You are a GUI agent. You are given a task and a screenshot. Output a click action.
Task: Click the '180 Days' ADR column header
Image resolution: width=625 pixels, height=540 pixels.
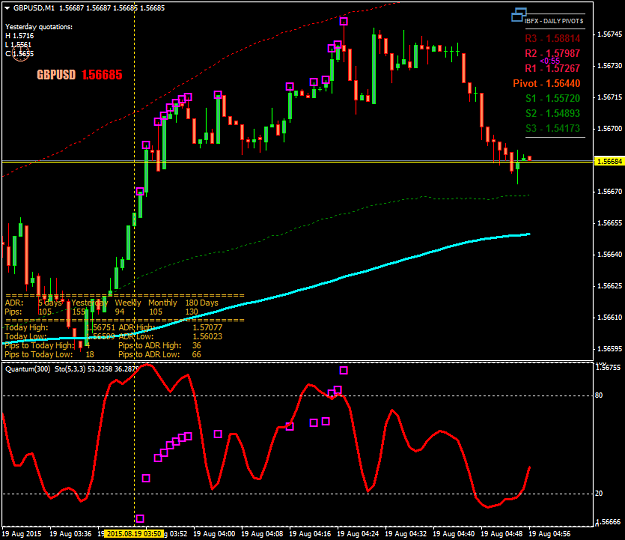coord(202,303)
